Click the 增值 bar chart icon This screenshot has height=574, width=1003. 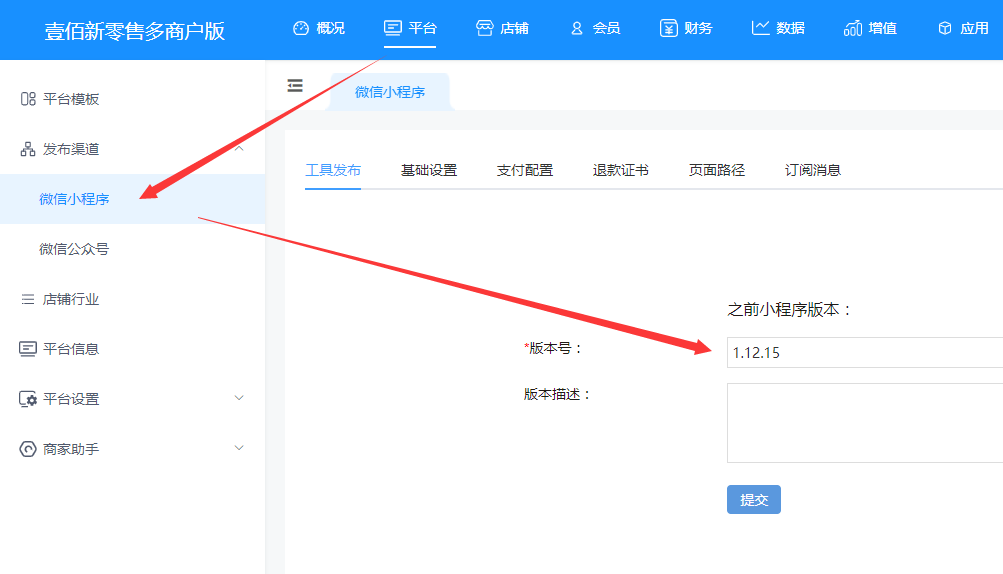pyautogui.click(x=853, y=28)
